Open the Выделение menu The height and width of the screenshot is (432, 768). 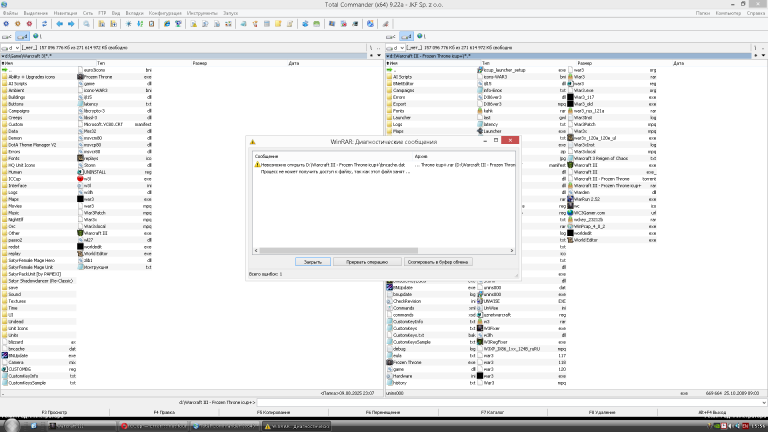coord(36,13)
